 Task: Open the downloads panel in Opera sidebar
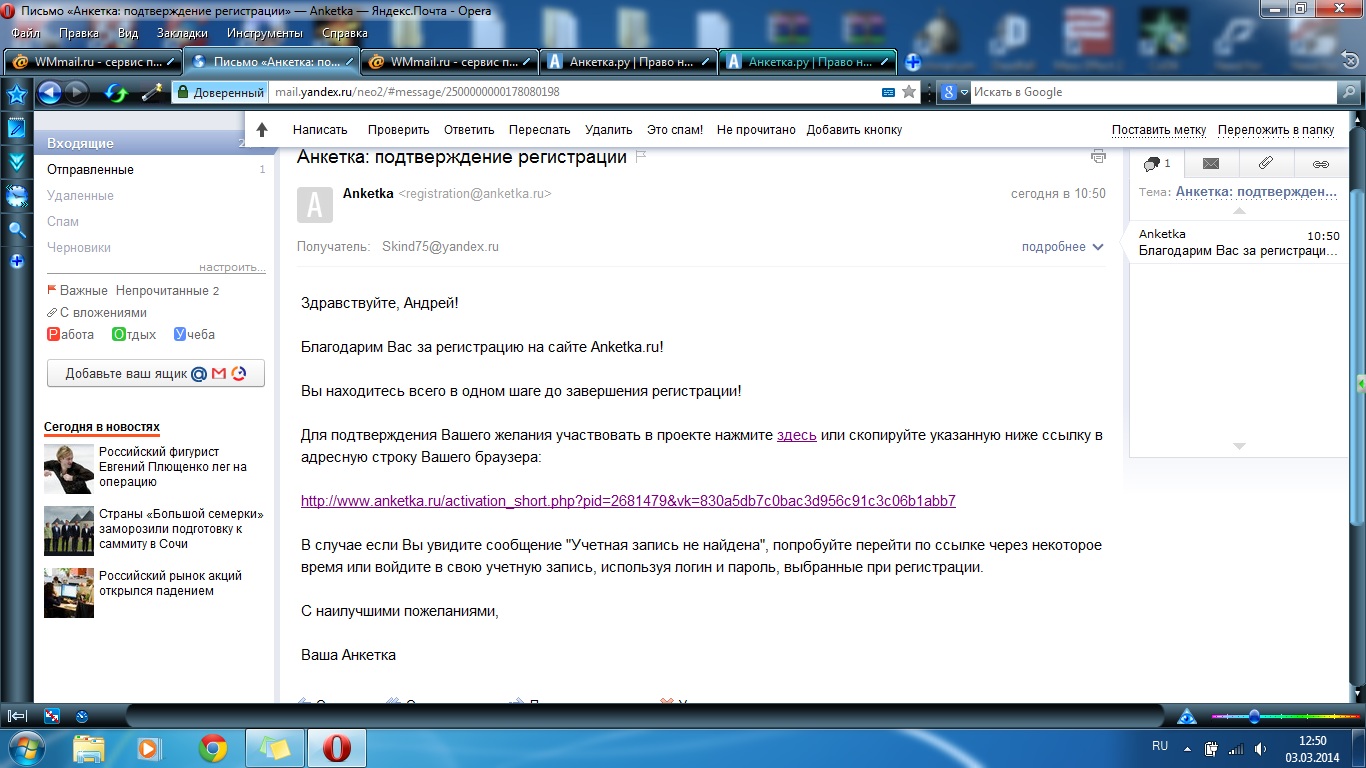pos(16,162)
